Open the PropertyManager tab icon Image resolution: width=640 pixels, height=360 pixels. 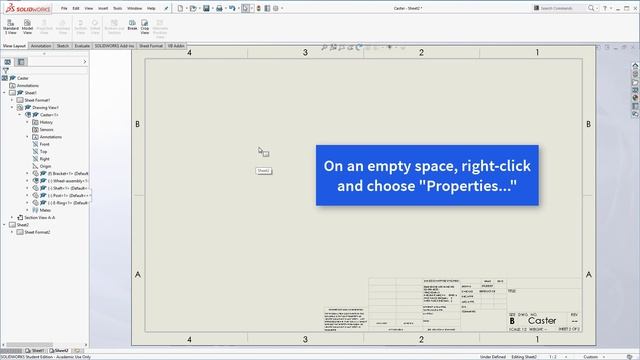21,62
